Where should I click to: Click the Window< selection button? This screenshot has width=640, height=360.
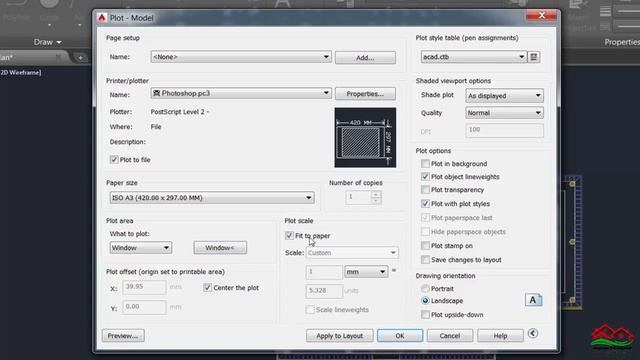click(220, 248)
